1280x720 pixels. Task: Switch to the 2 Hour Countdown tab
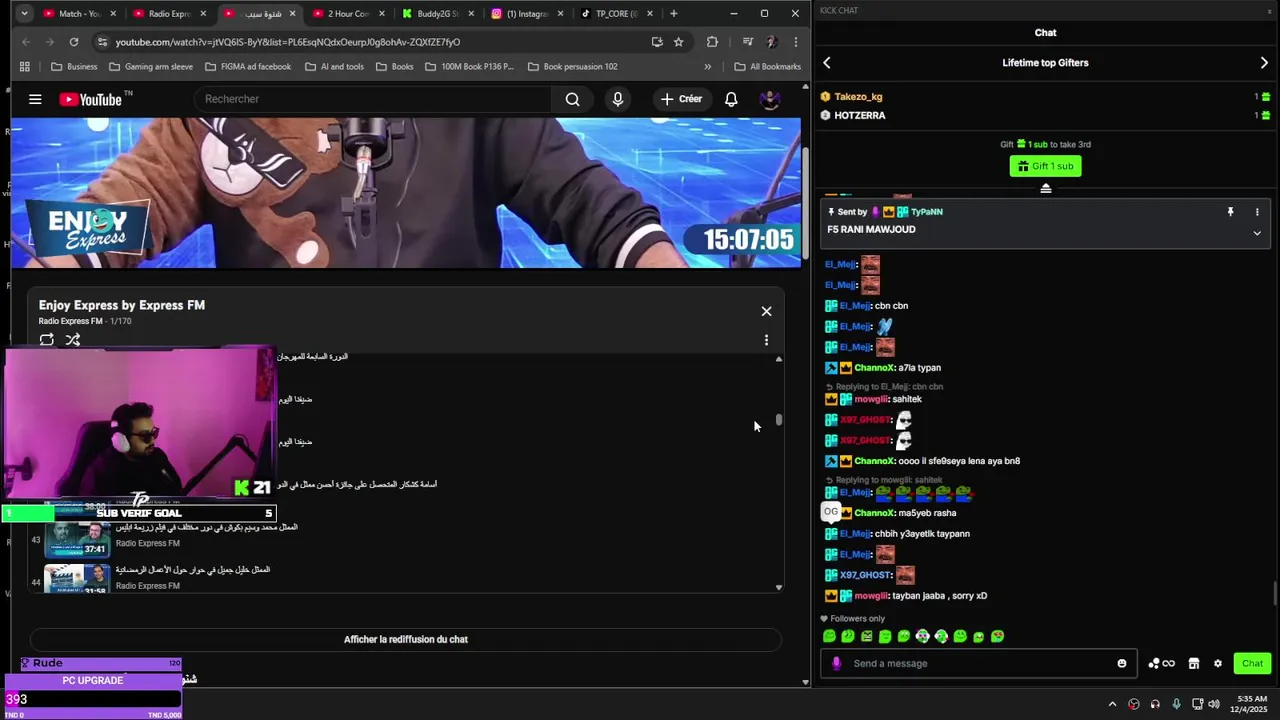click(347, 14)
